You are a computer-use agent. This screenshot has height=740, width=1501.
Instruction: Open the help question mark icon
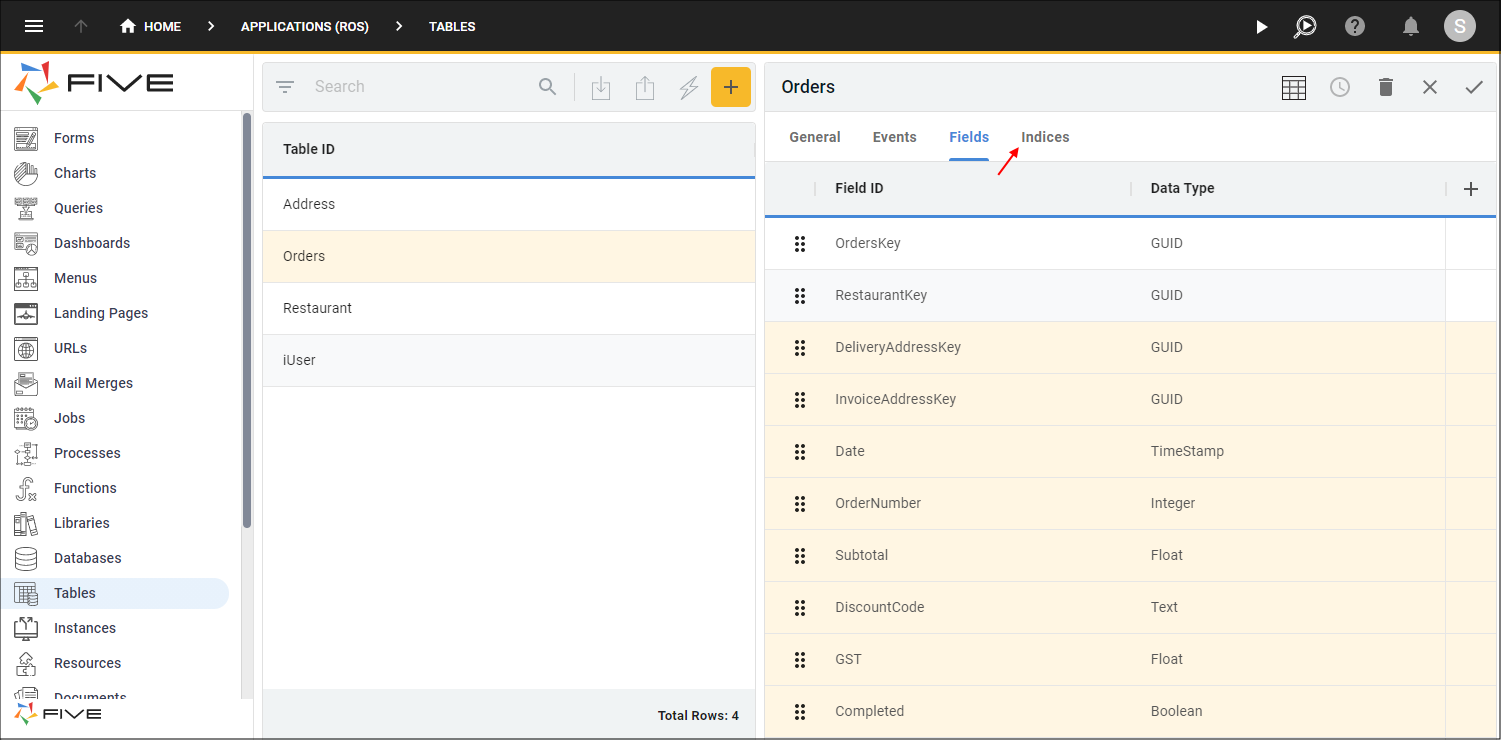click(x=1355, y=26)
